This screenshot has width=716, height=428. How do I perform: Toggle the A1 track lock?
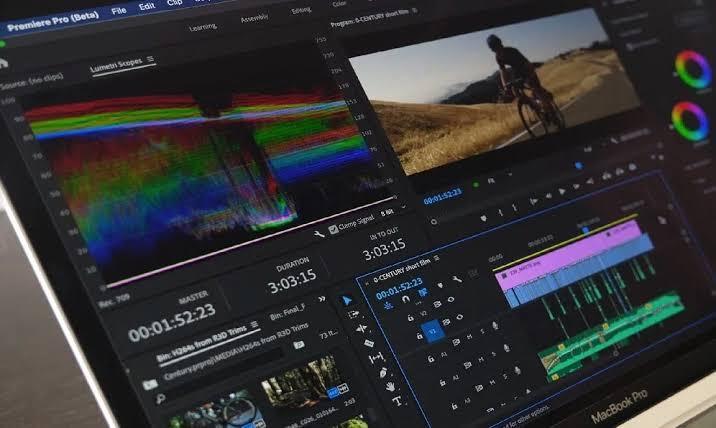pyautogui.click(x=431, y=359)
